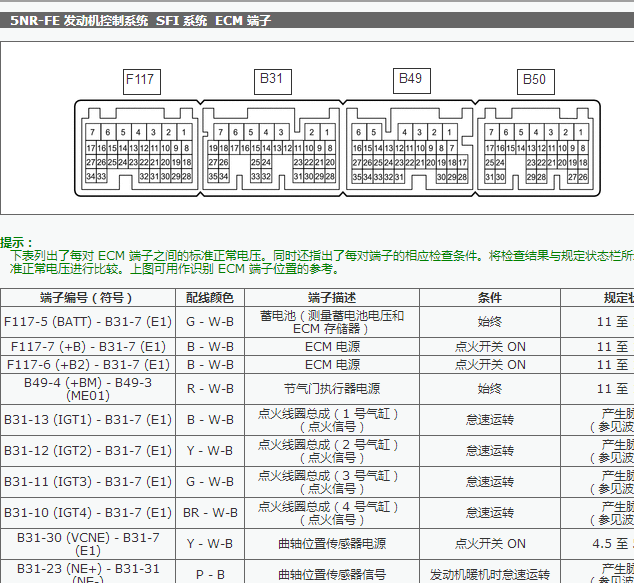634x583 pixels.
Task: Click the B50 connector label box
Action: 536,82
